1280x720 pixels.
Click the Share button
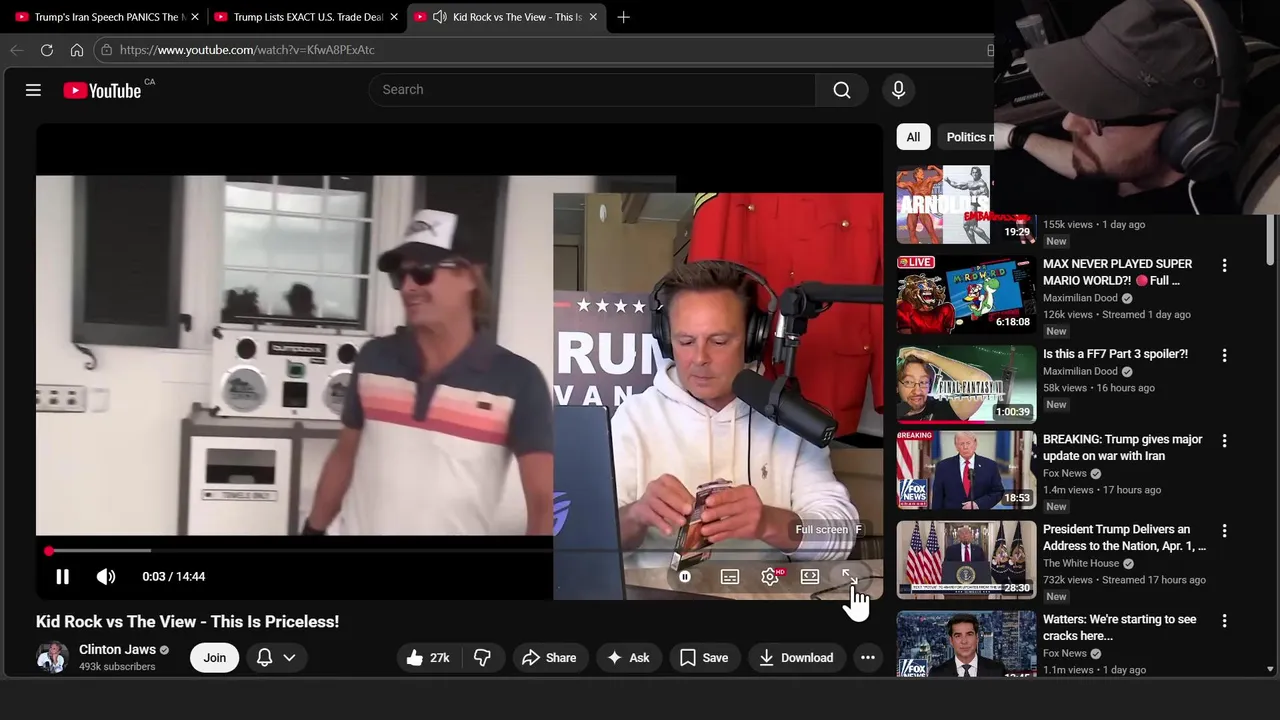pos(549,657)
